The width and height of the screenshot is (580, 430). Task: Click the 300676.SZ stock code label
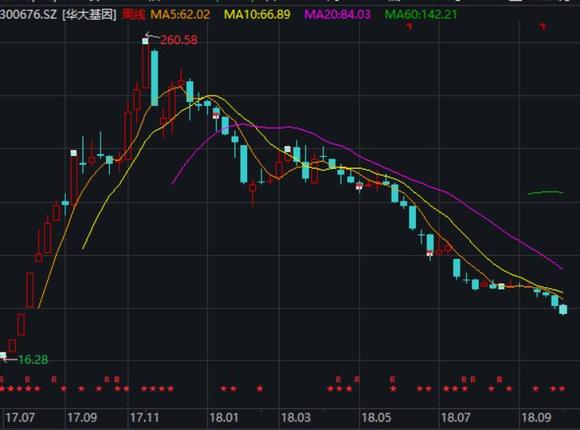(28, 15)
